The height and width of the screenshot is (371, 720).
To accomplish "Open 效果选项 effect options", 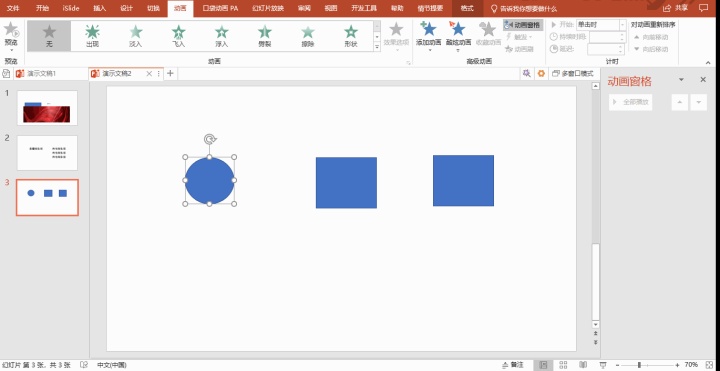I will tap(396, 35).
